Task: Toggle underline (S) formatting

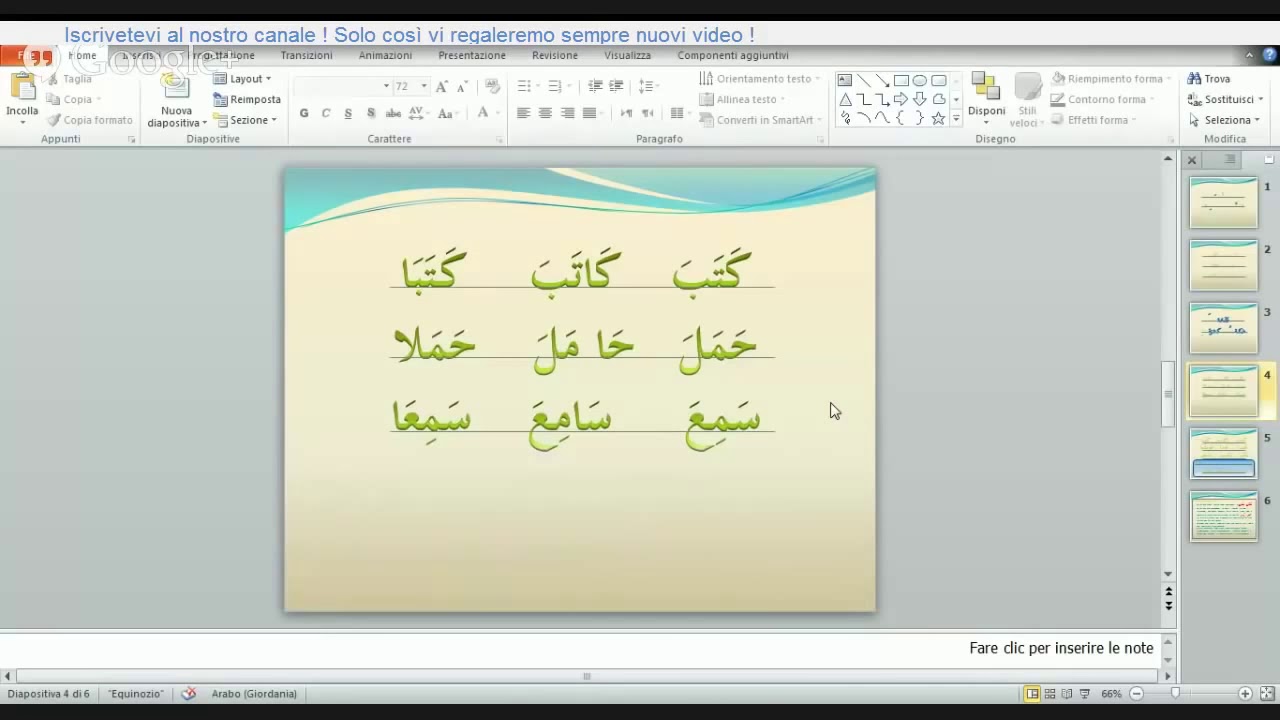Action: point(348,113)
